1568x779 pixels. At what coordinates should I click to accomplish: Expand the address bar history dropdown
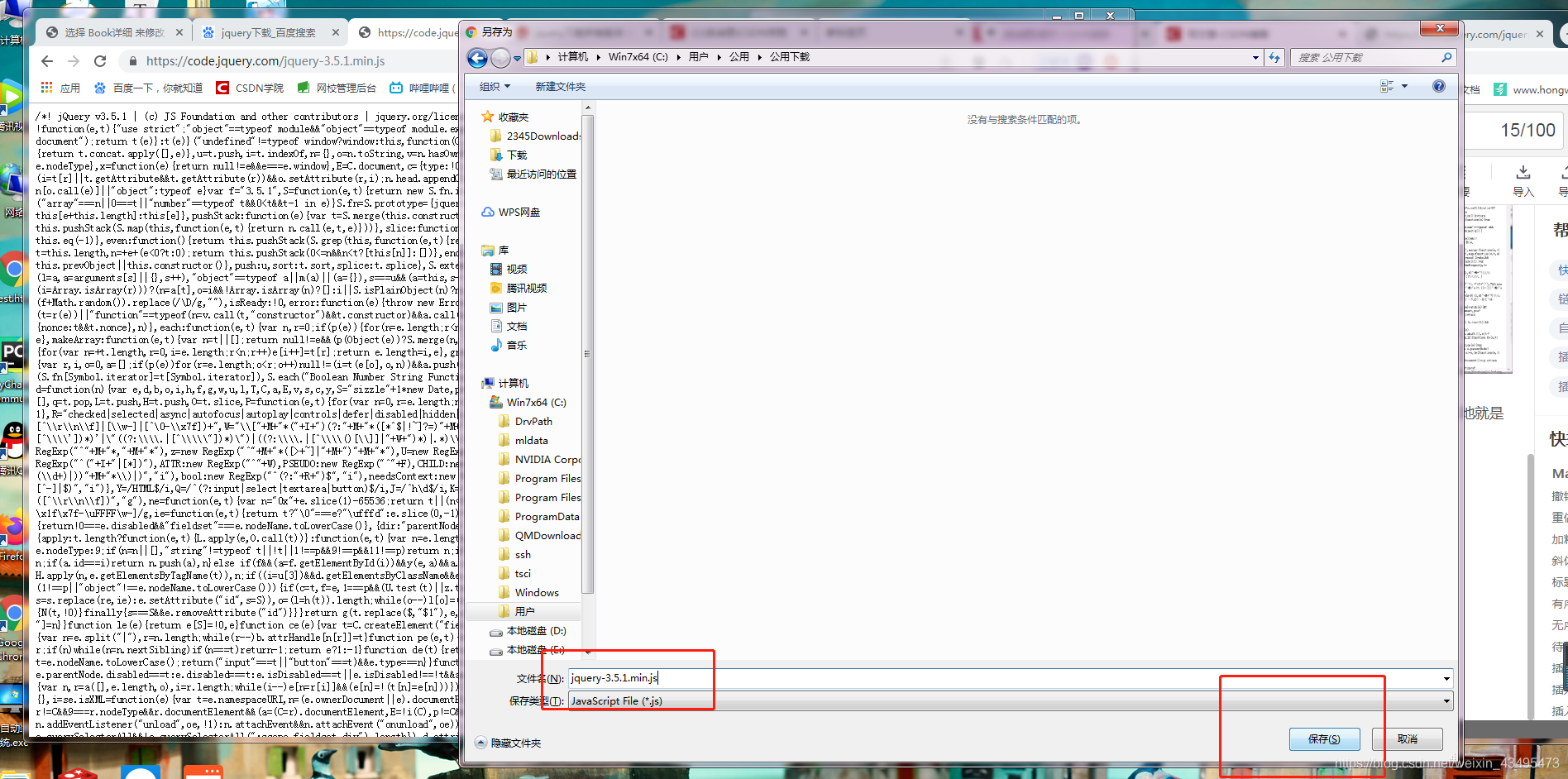[x=1255, y=57]
